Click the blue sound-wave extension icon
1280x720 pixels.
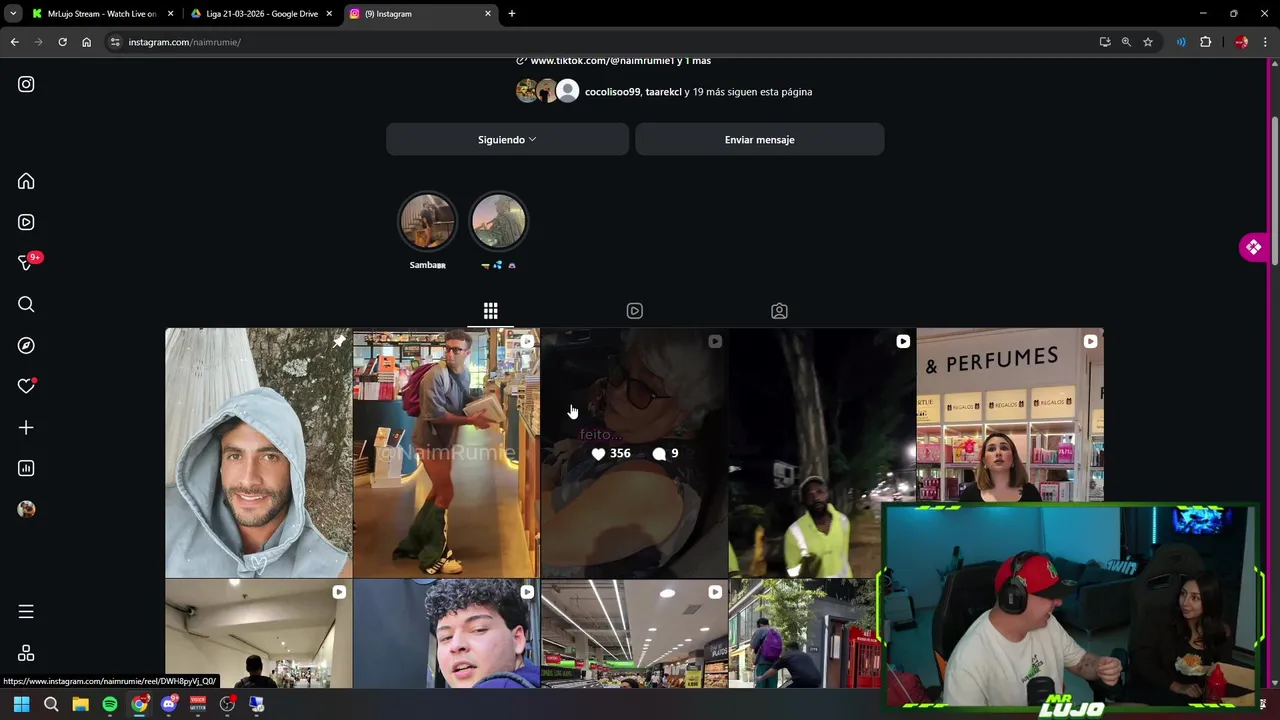click(x=1181, y=42)
